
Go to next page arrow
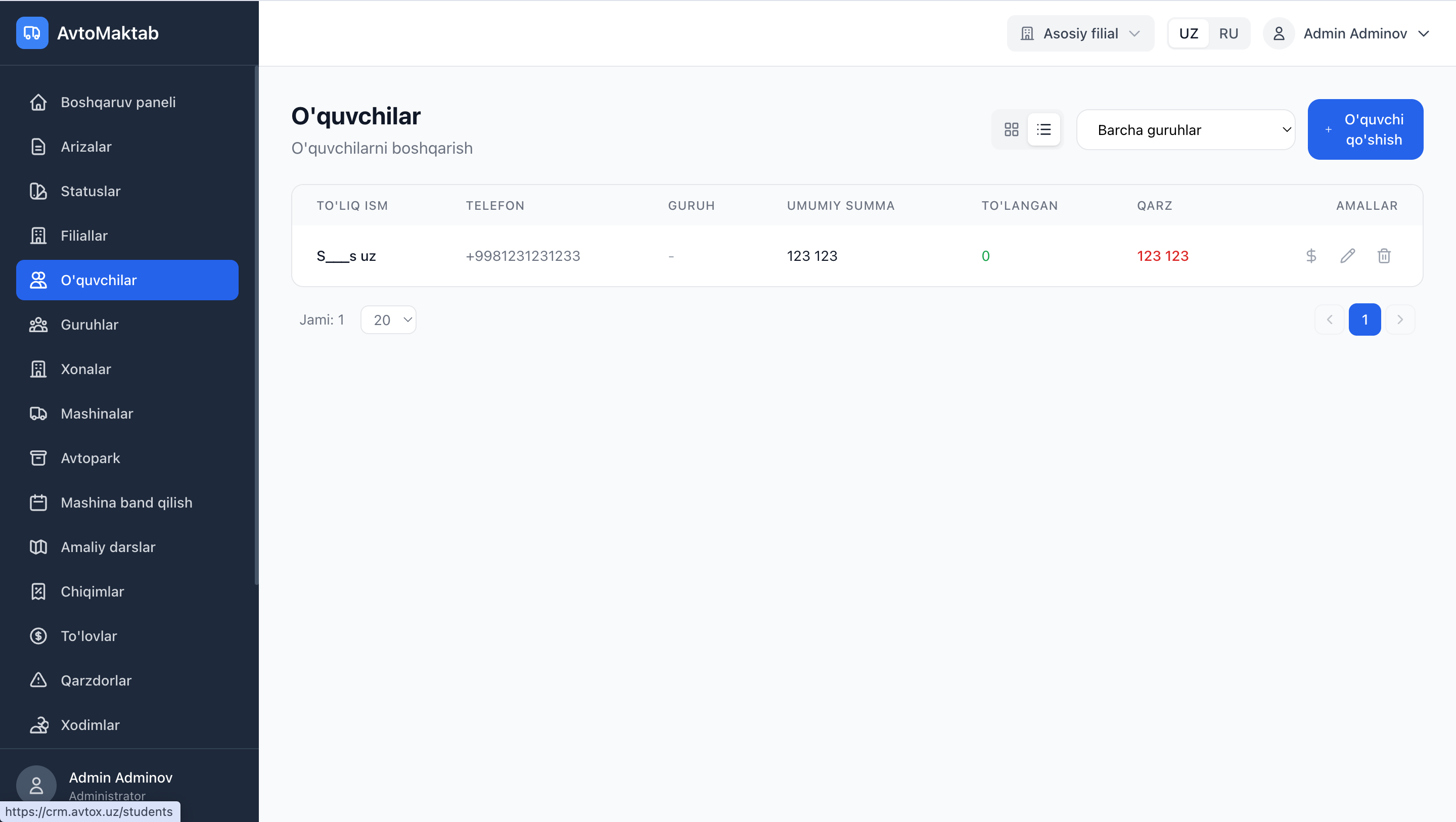click(x=1400, y=320)
